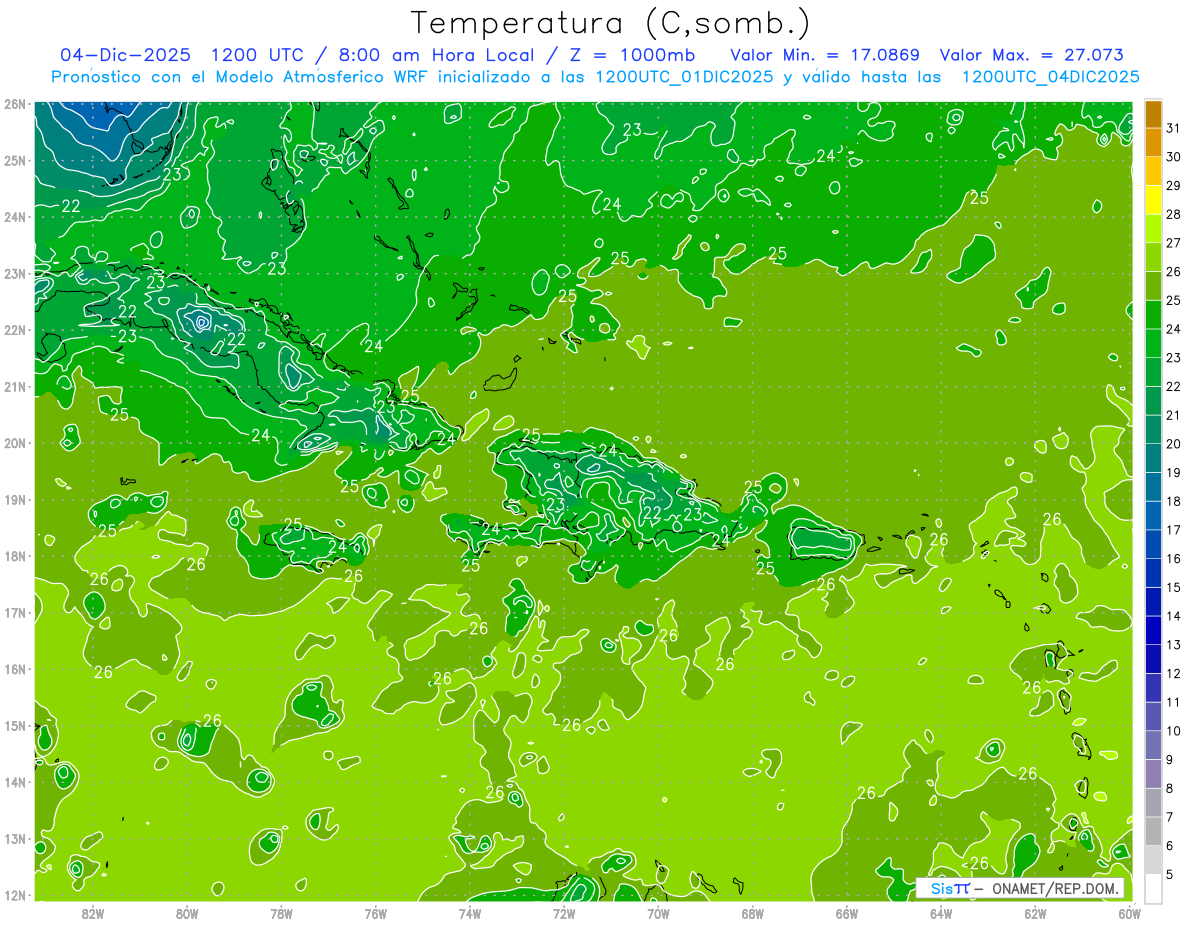Screen dimensions: 1200x927
Task: Click the longitude label "76W"
Action: [x=375, y=913]
